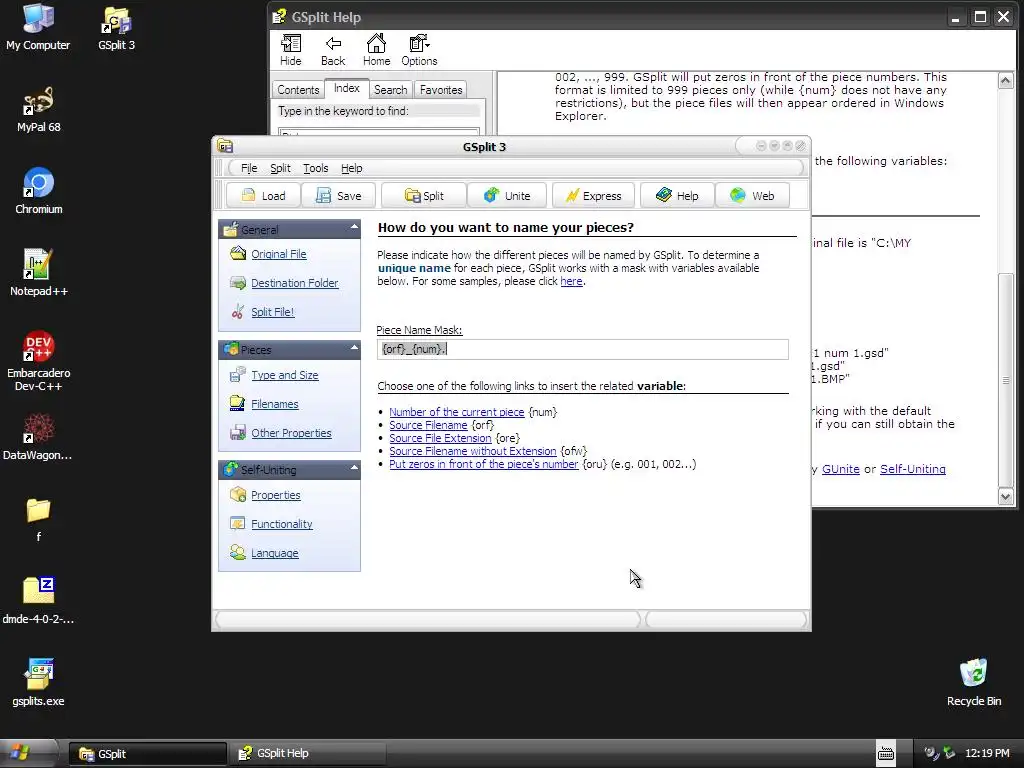Click the Filenames icon in sidebar
1024x768 pixels.
coord(238,403)
